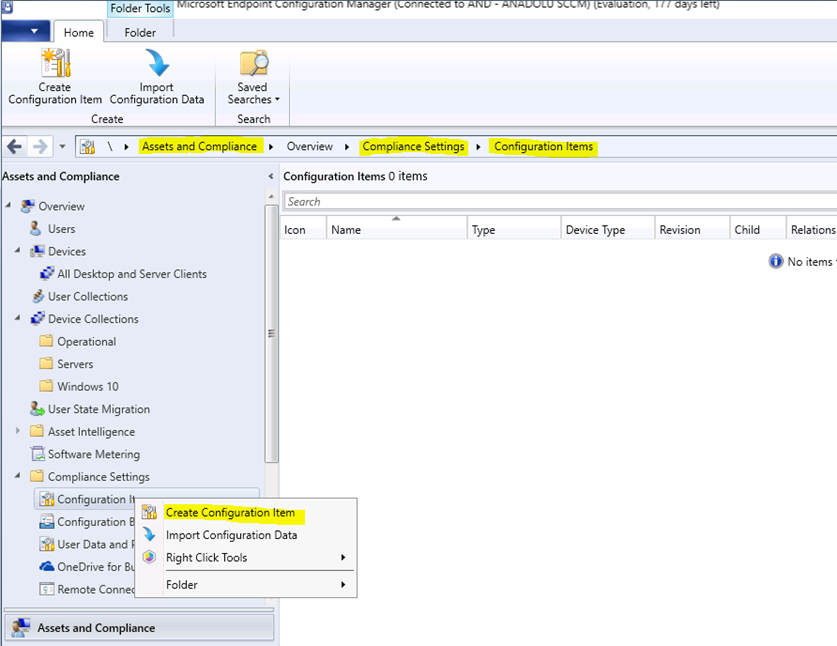Click the Create Configuration Item ribbon icon

coord(56,63)
